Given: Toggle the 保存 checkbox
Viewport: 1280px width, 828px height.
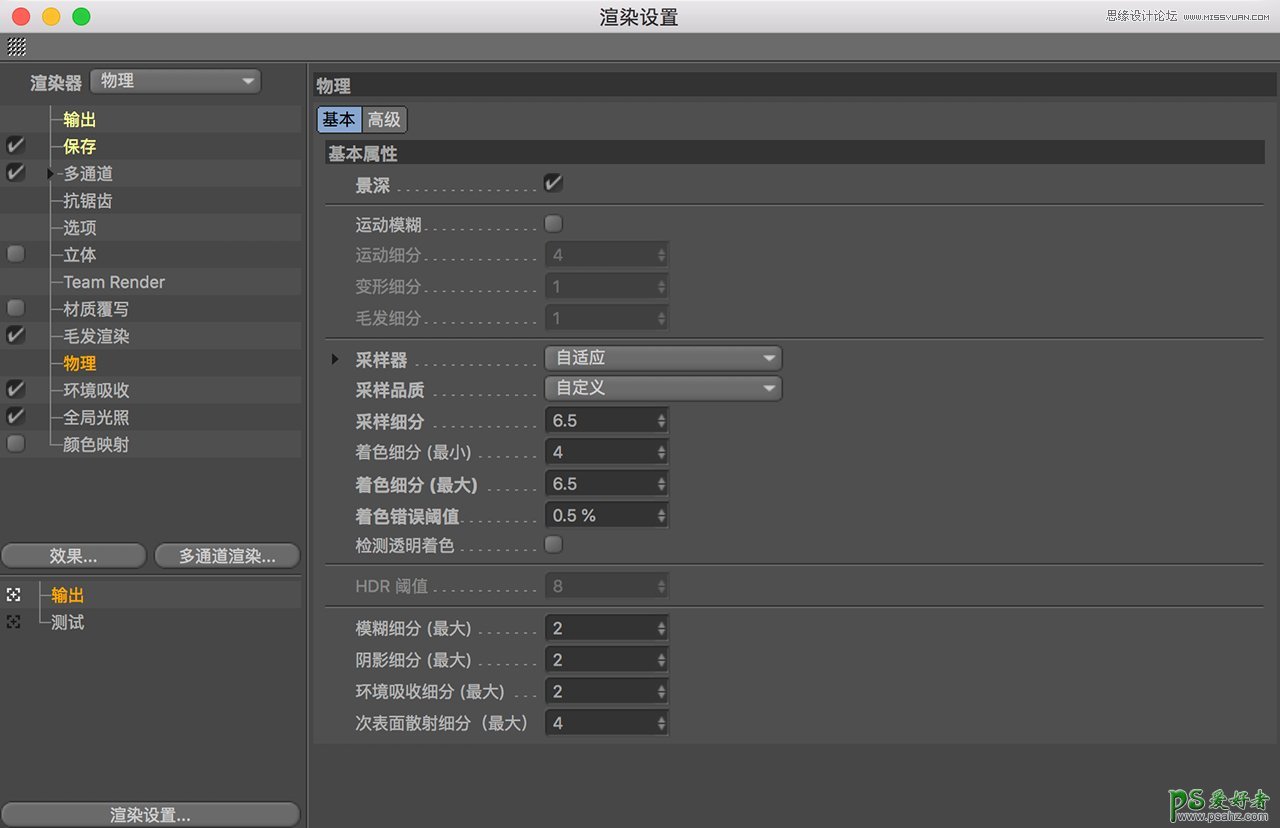Looking at the screenshot, I should click(15, 146).
